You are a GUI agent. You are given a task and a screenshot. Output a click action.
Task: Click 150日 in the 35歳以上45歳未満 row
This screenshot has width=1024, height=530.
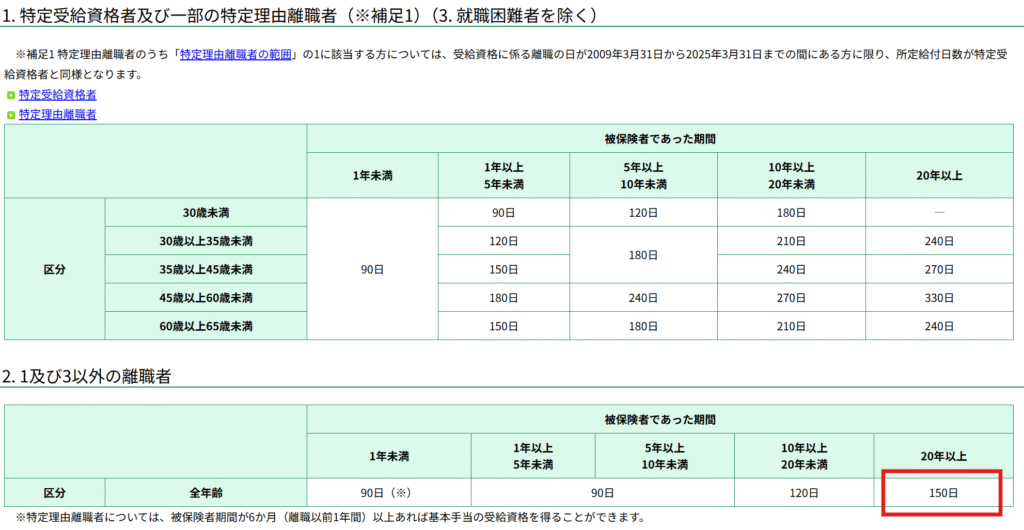(x=504, y=269)
